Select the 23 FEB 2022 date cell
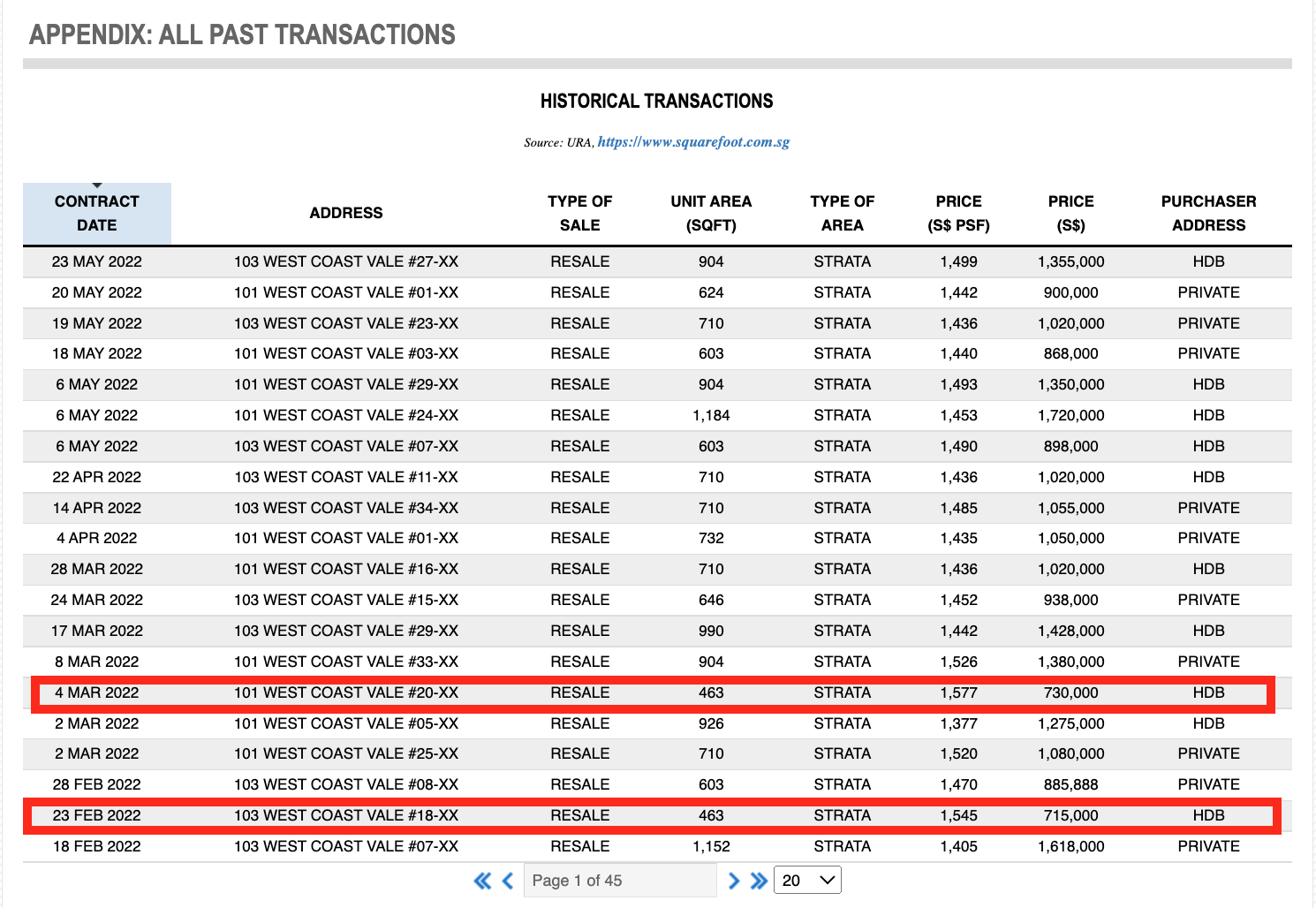This screenshot has height=908, width=1316. pyautogui.click(x=97, y=815)
